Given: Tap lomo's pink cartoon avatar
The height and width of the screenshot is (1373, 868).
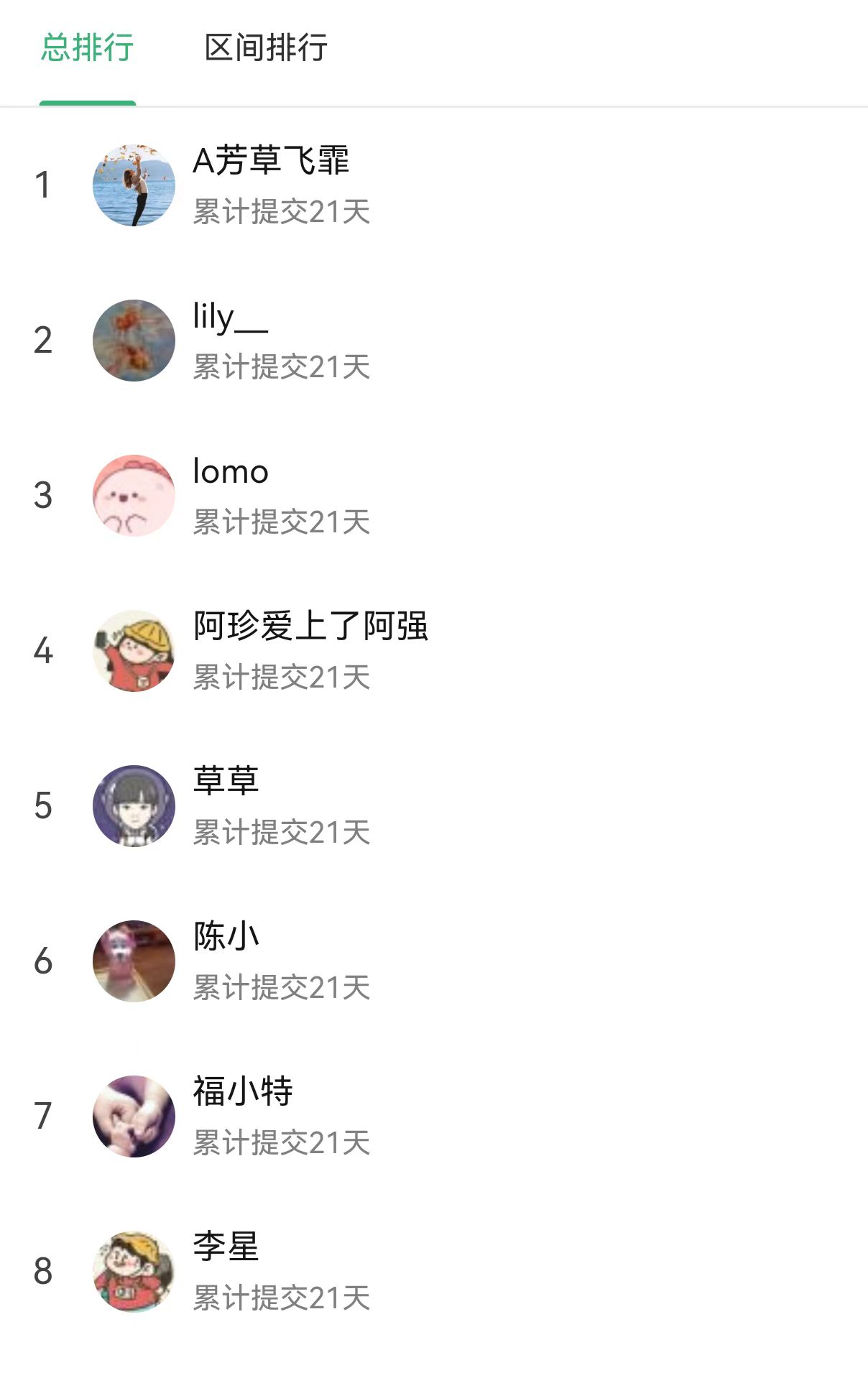Looking at the screenshot, I should [x=134, y=495].
